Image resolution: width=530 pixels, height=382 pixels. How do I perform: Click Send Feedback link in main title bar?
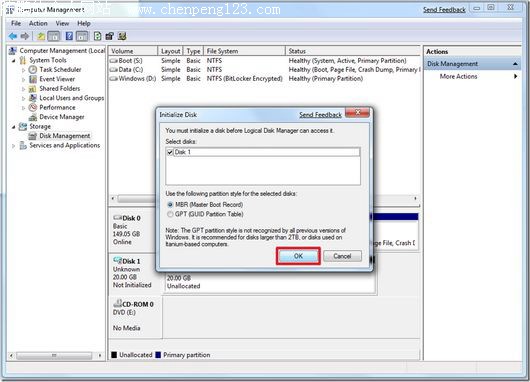point(444,10)
